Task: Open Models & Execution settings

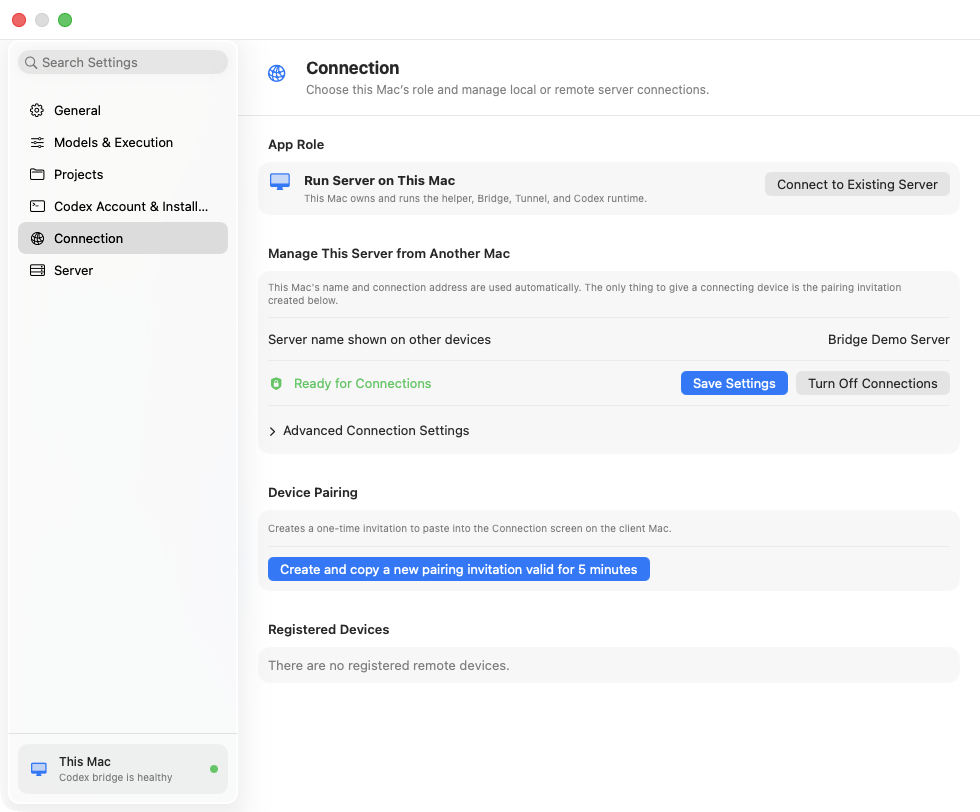Action: (x=122, y=143)
